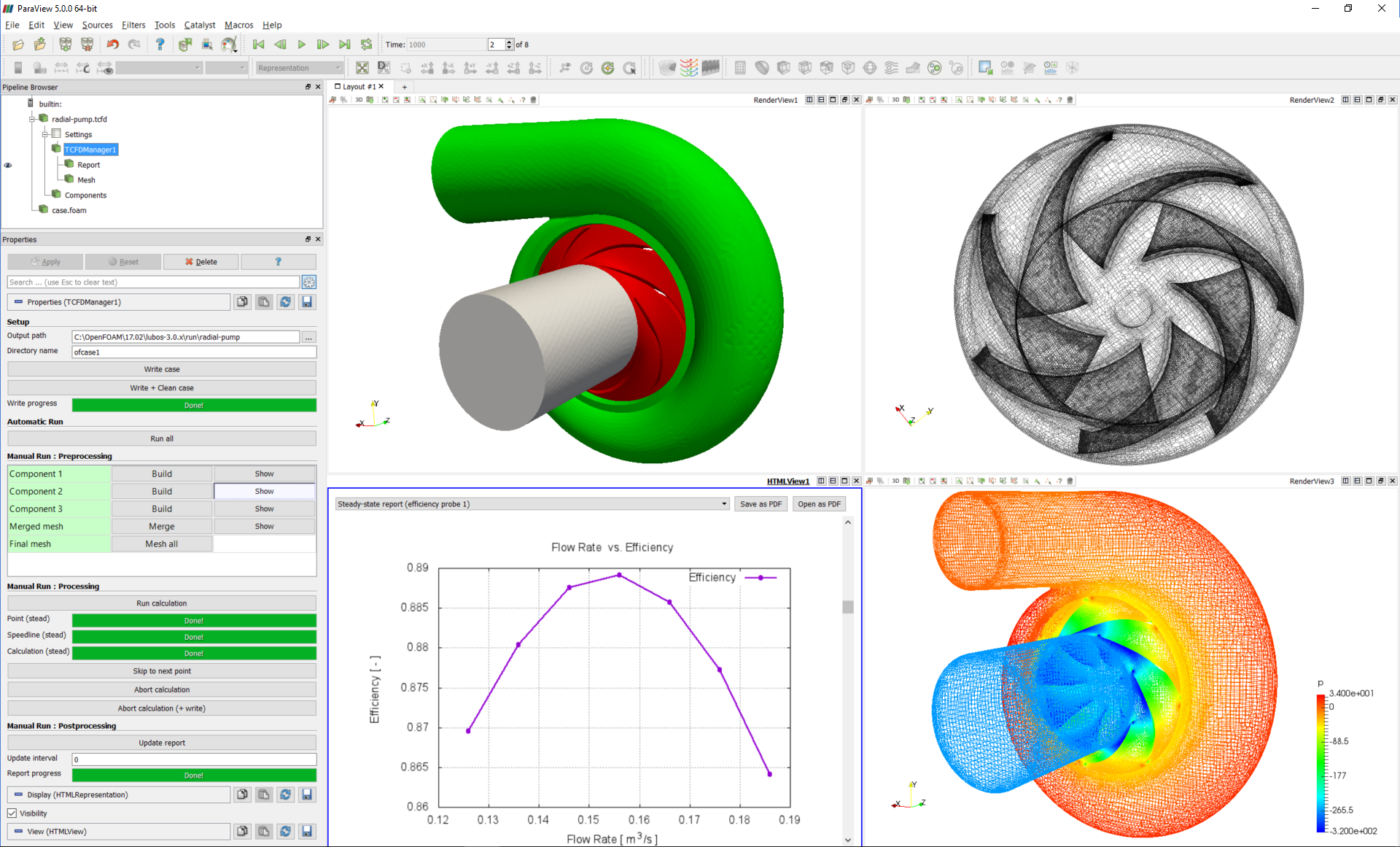Viewport: 1400px width, 847px height.
Task: Click the Save as PDF button in HTMLView1
Action: [761, 504]
